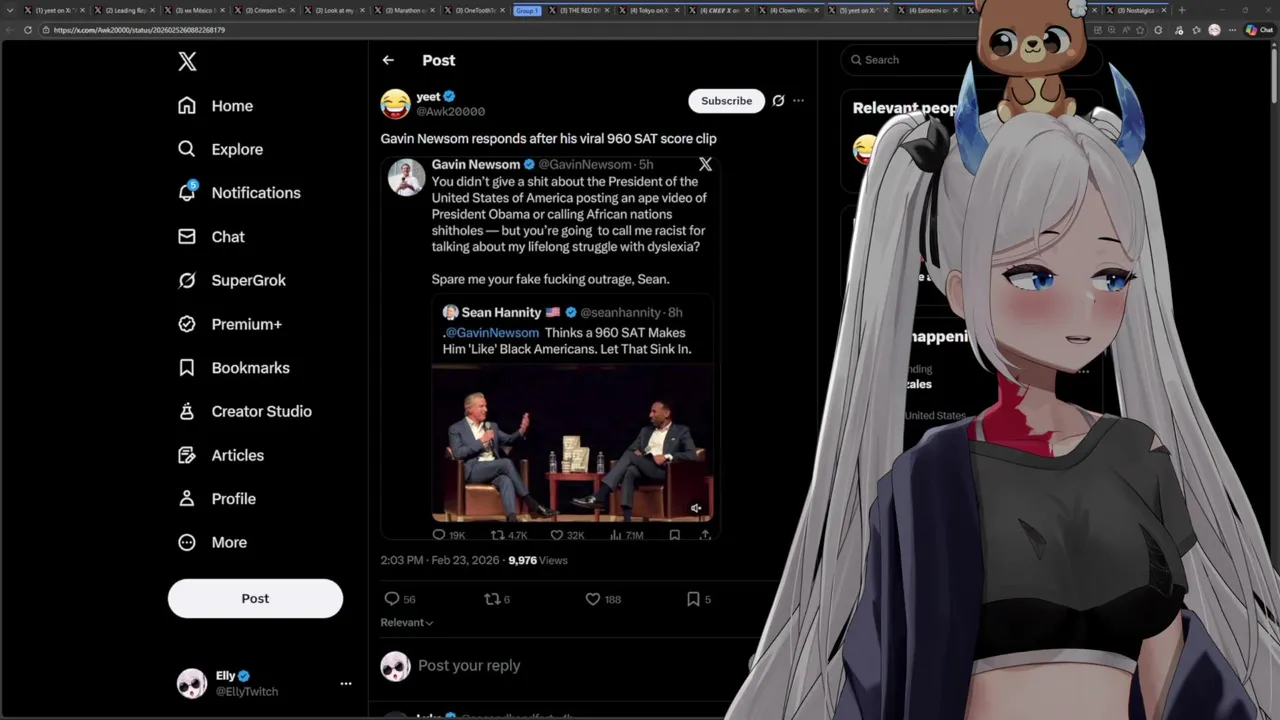Screen dimensions: 1280x720
Task: Switch to the Clown World tab
Action: tap(790, 10)
